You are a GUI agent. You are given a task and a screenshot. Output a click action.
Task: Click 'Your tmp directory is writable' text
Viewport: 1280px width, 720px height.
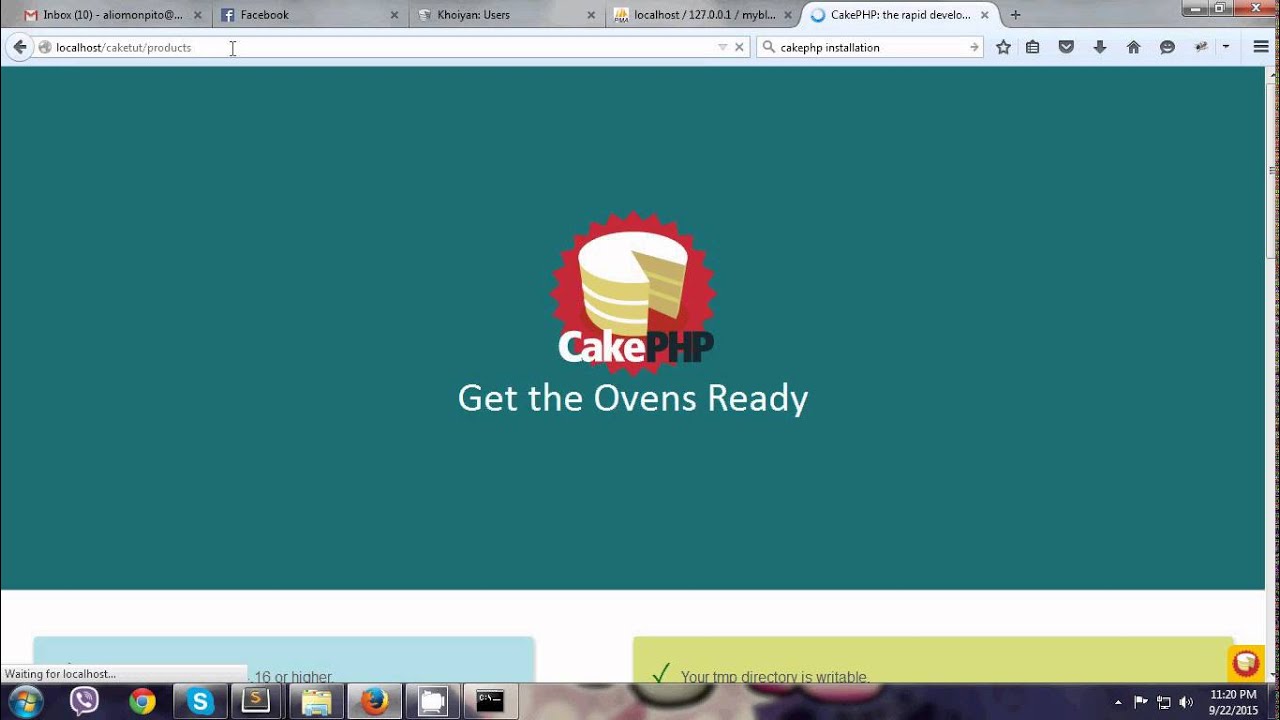775,677
